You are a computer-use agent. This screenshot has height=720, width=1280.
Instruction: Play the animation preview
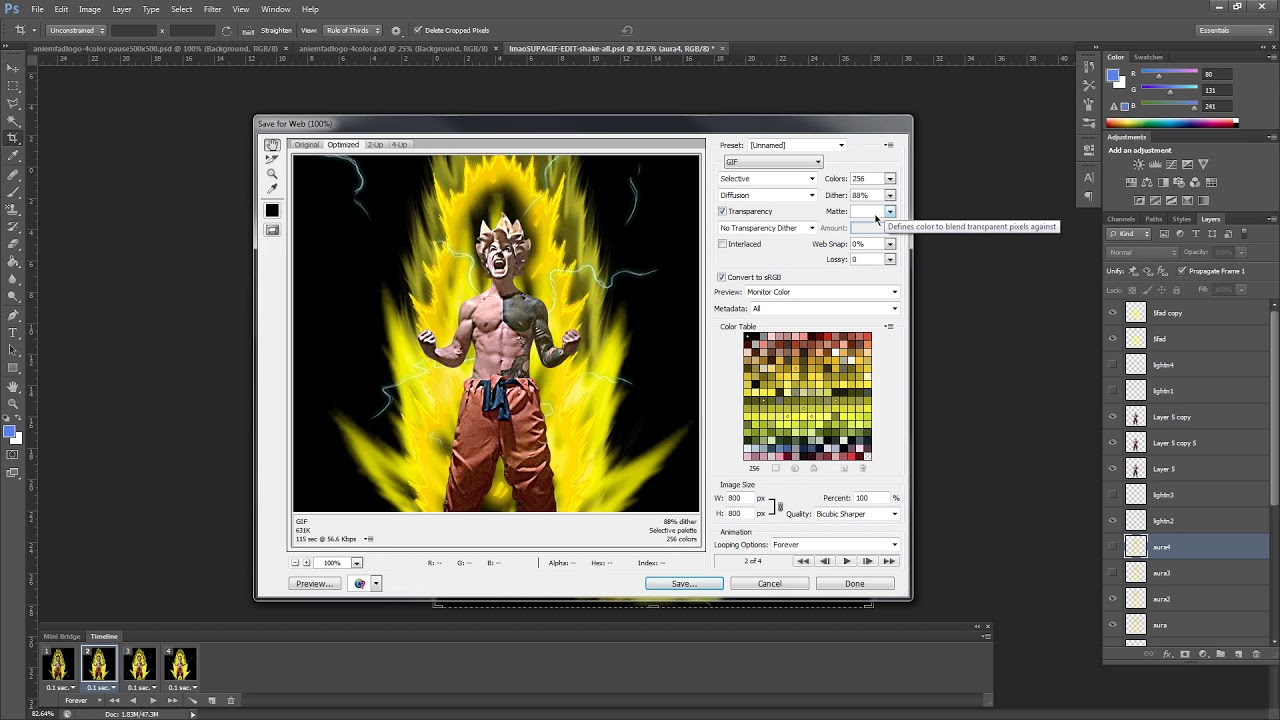tap(847, 561)
